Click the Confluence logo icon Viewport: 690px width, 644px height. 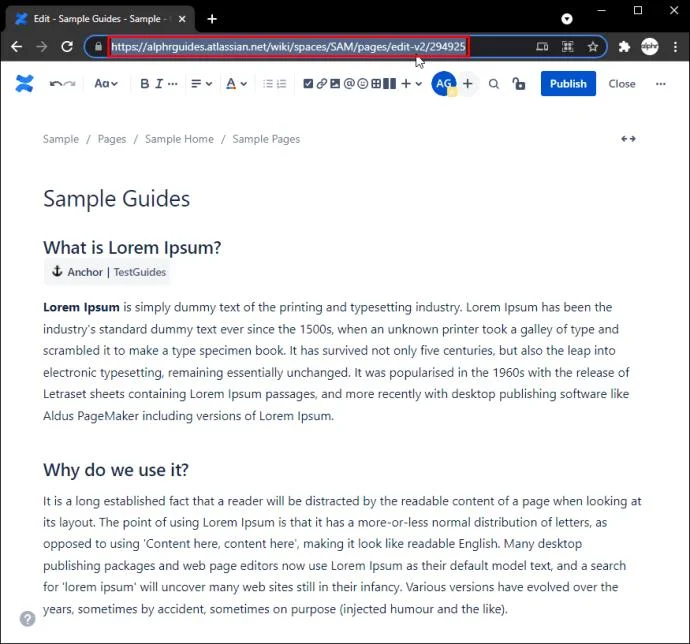pos(24,84)
